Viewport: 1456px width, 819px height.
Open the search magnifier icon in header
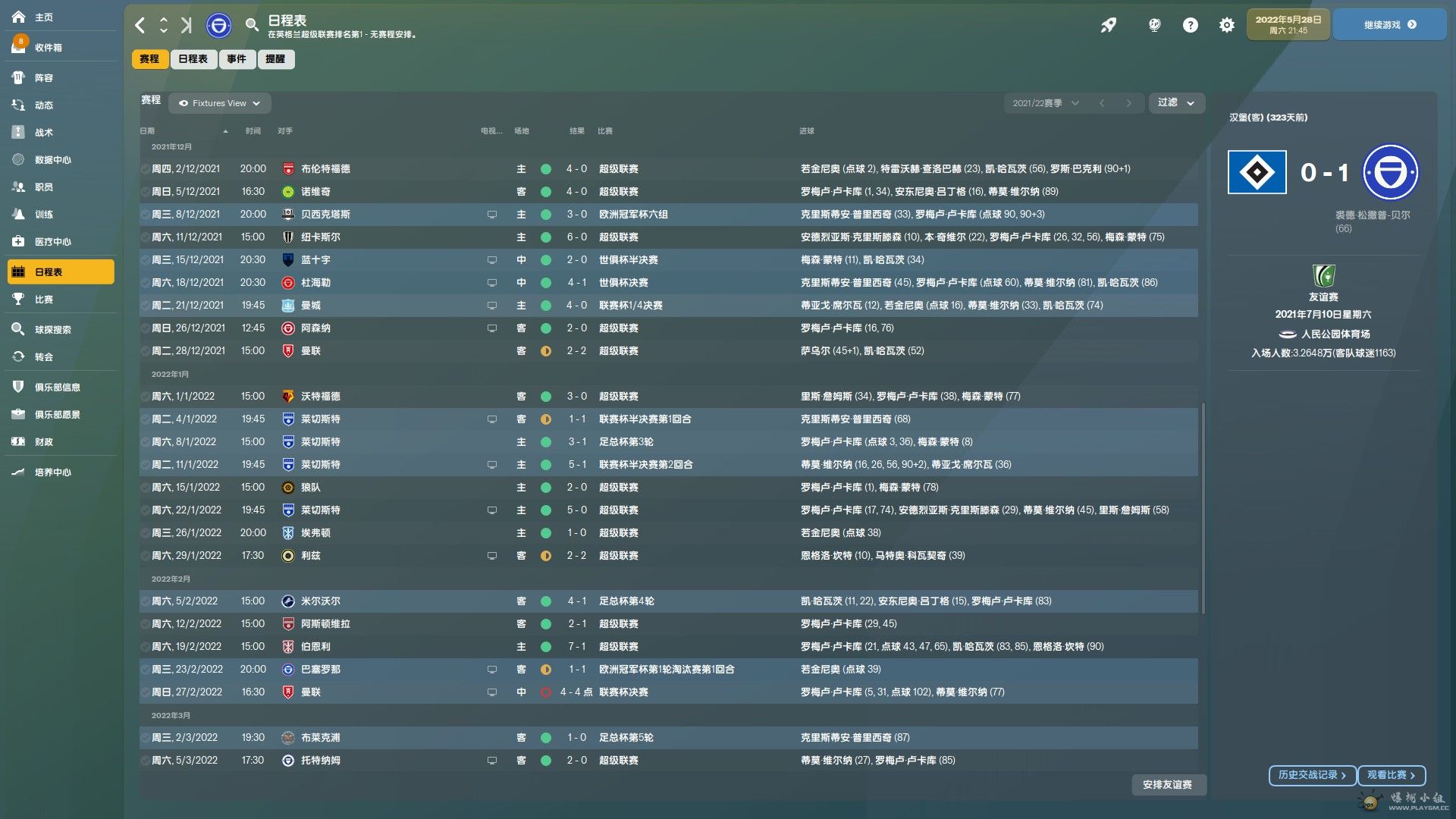252,26
